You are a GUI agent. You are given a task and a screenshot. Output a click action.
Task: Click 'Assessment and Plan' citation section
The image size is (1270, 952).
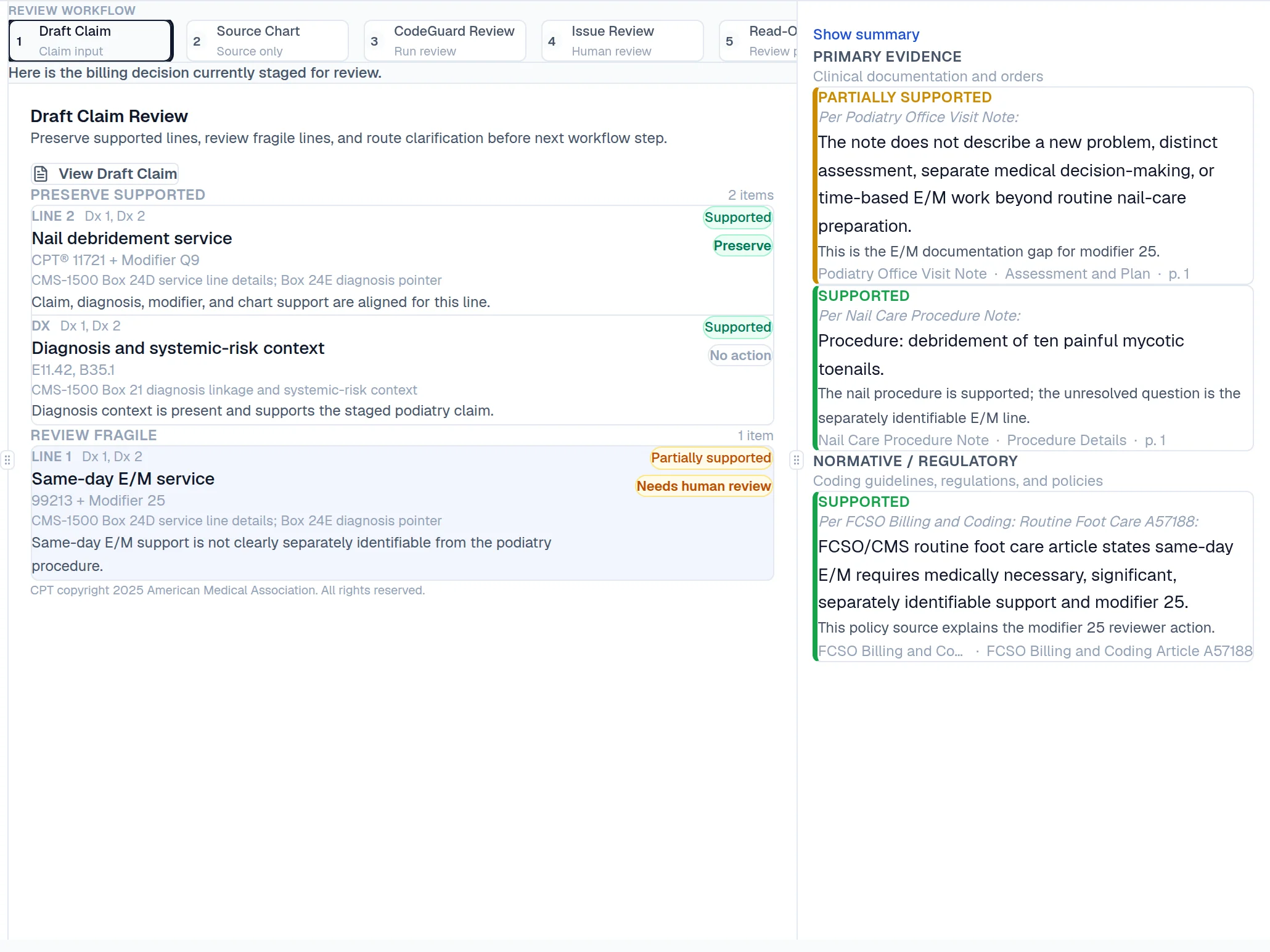(x=1077, y=274)
